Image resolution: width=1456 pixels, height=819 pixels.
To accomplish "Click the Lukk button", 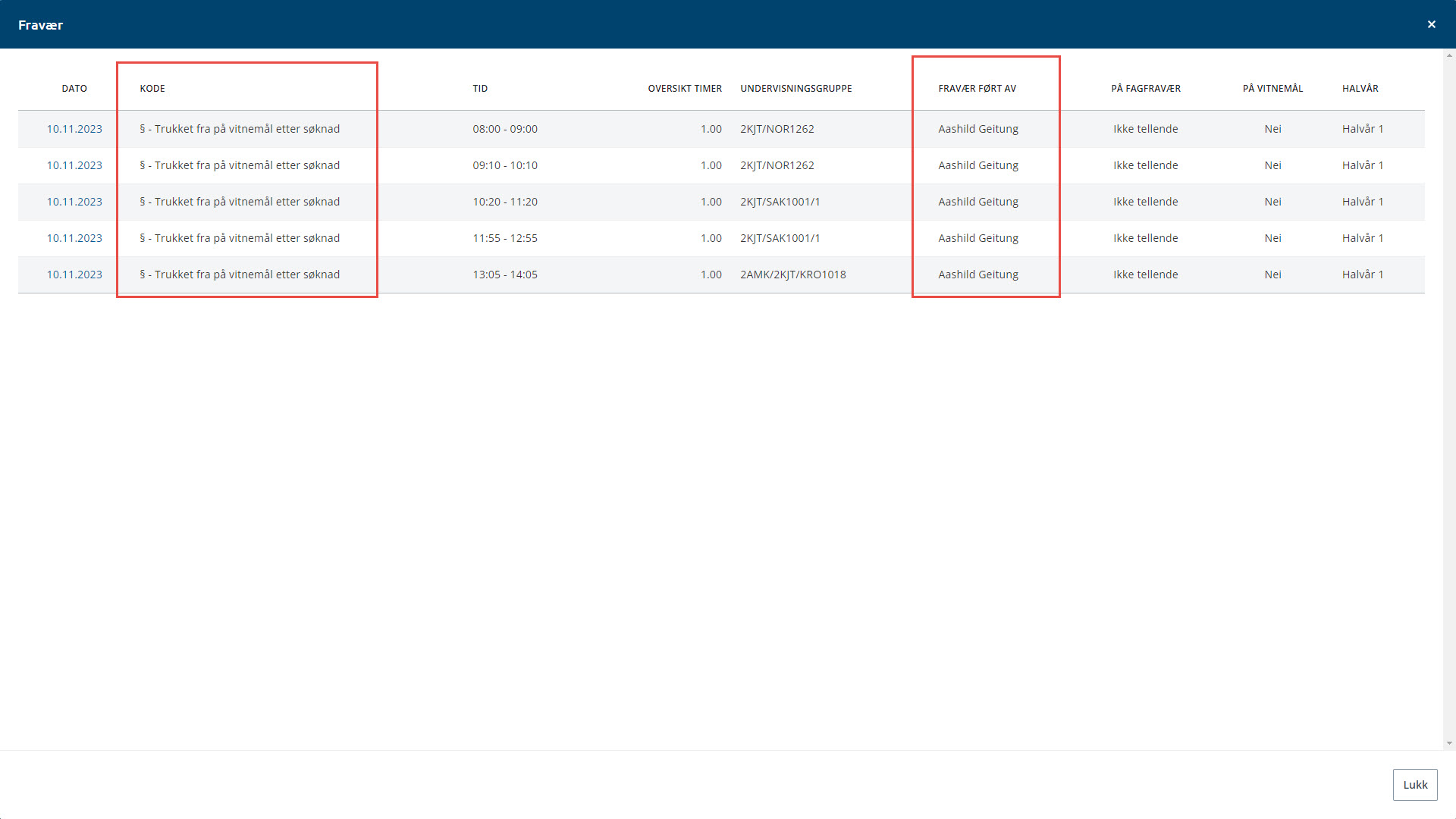I will coord(1414,785).
